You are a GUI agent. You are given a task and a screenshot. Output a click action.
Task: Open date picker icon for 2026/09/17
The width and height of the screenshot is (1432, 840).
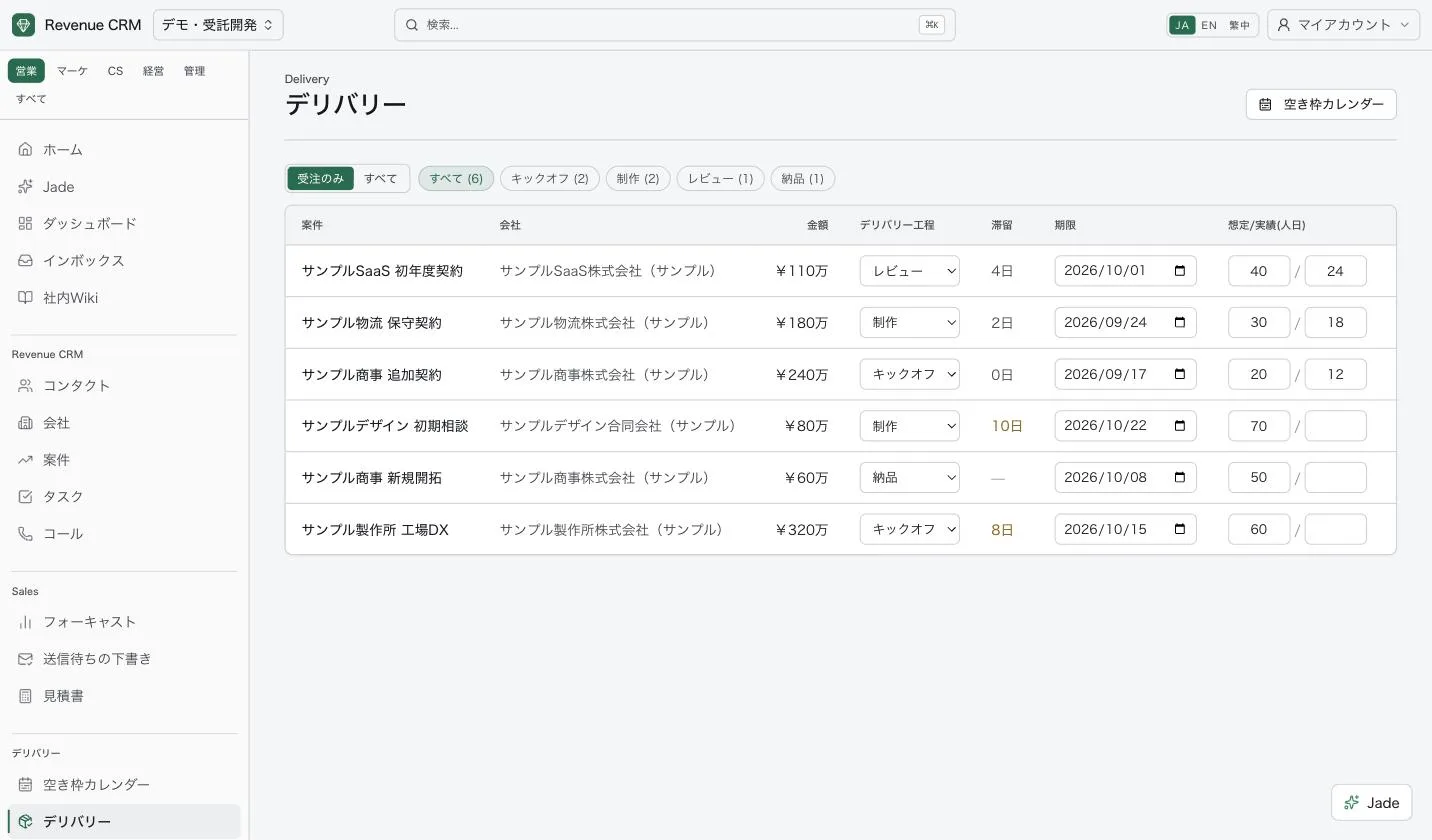pyautogui.click(x=1180, y=374)
